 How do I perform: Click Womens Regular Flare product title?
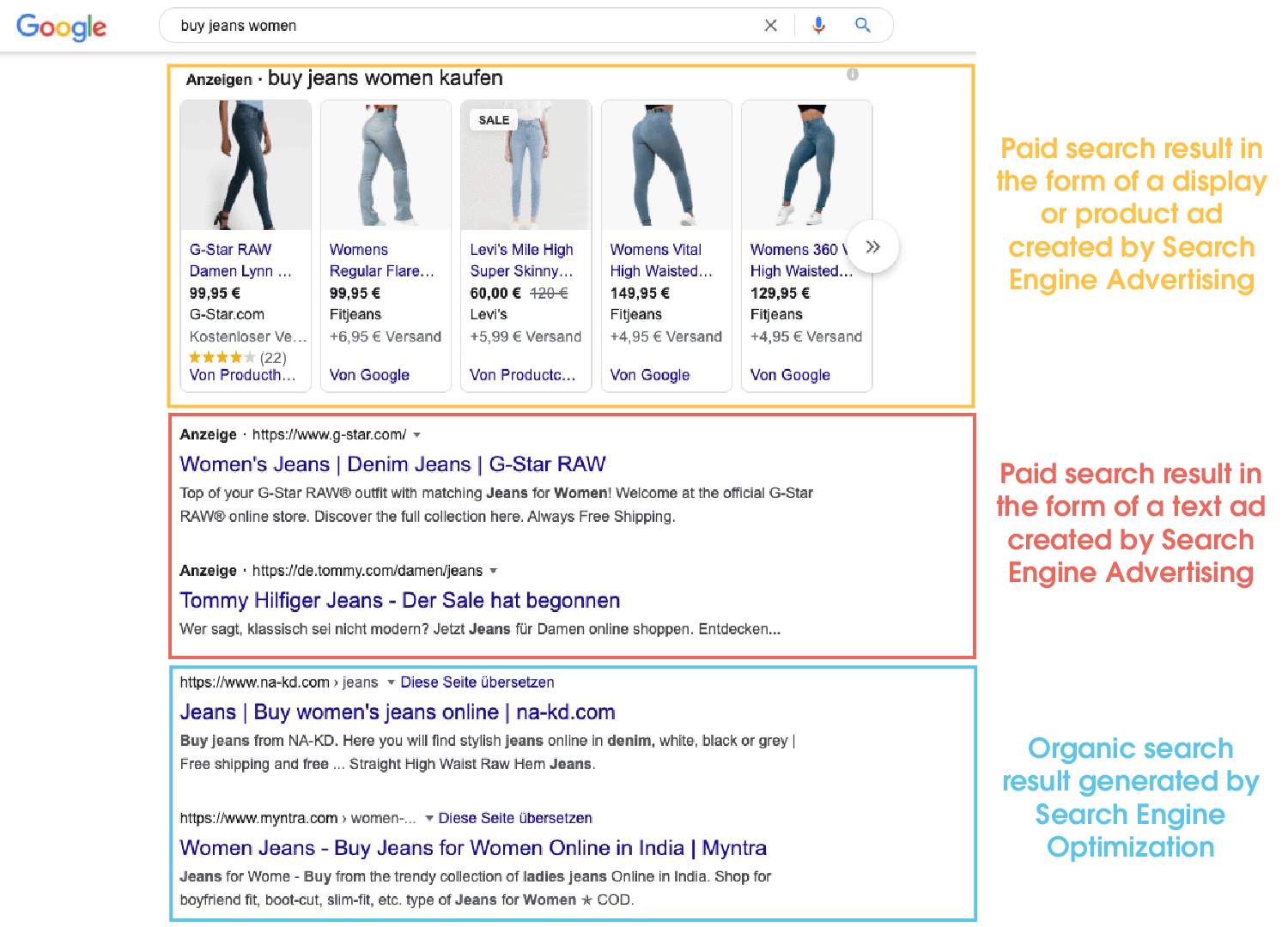[x=382, y=260]
